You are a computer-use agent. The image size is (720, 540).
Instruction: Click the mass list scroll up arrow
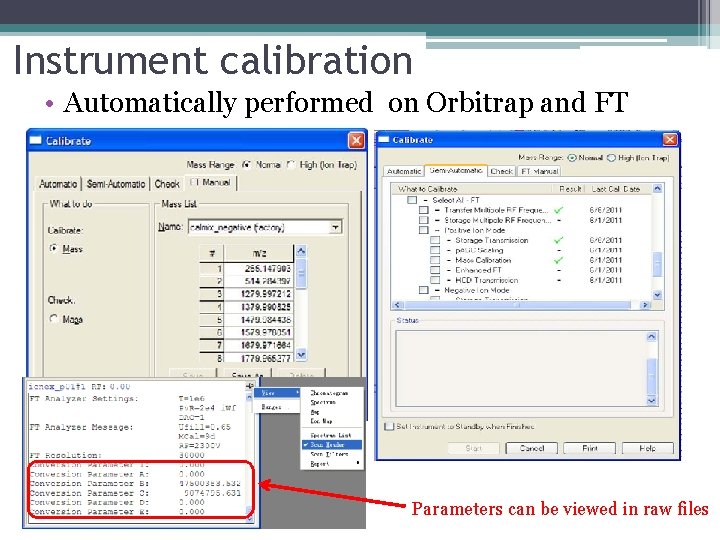(301, 251)
